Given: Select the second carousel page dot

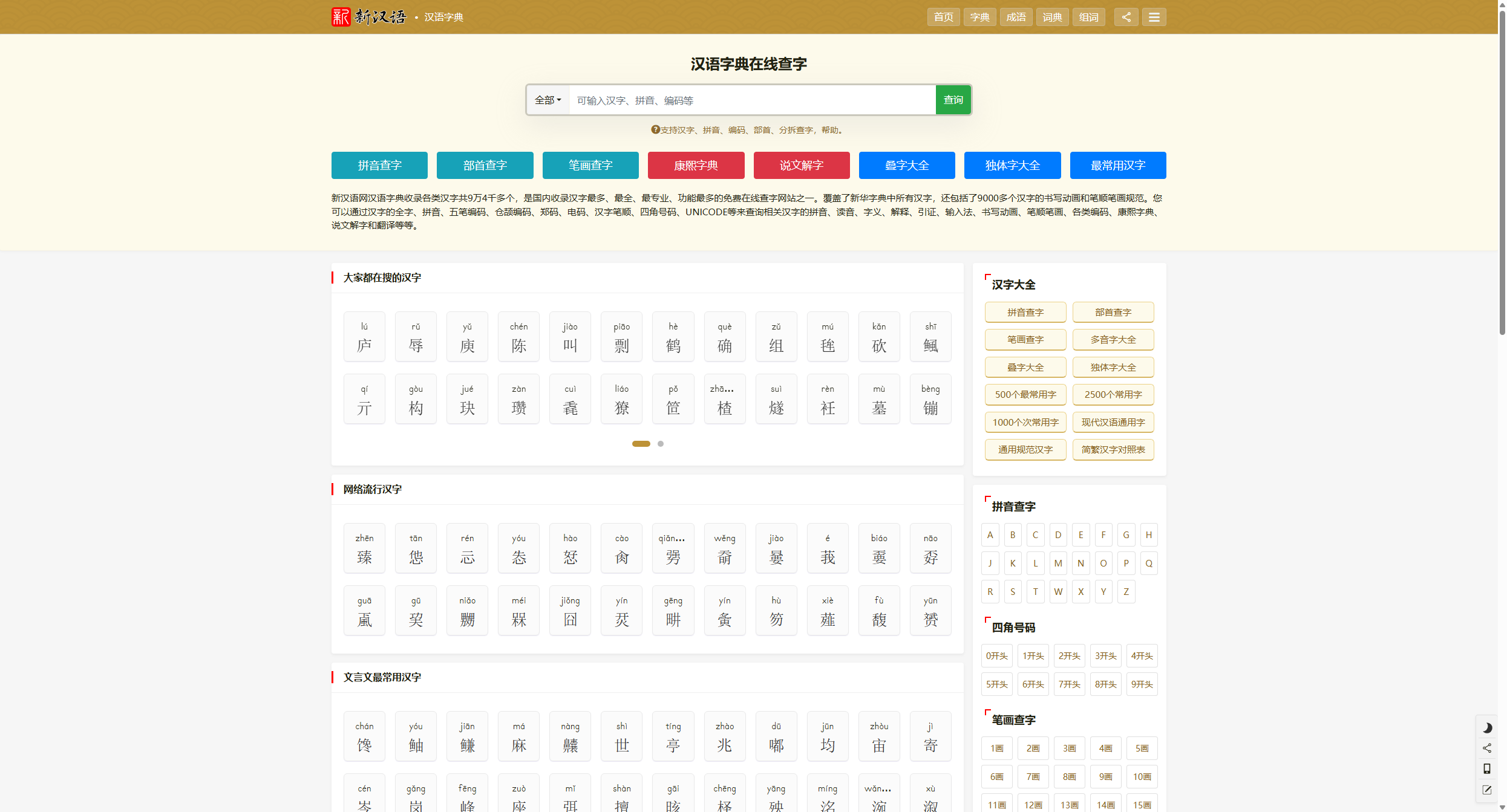Looking at the screenshot, I should click(x=661, y=444).
